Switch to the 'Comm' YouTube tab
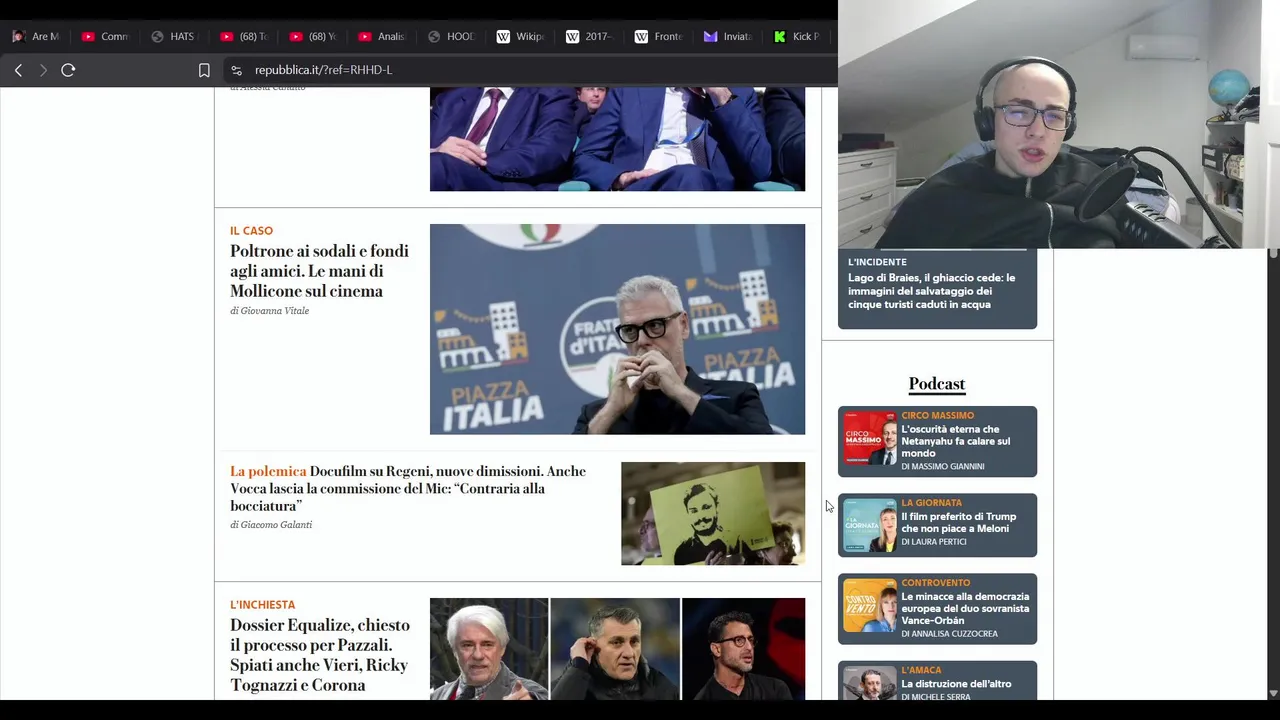Screen dimensions: 1280x720 106,36
